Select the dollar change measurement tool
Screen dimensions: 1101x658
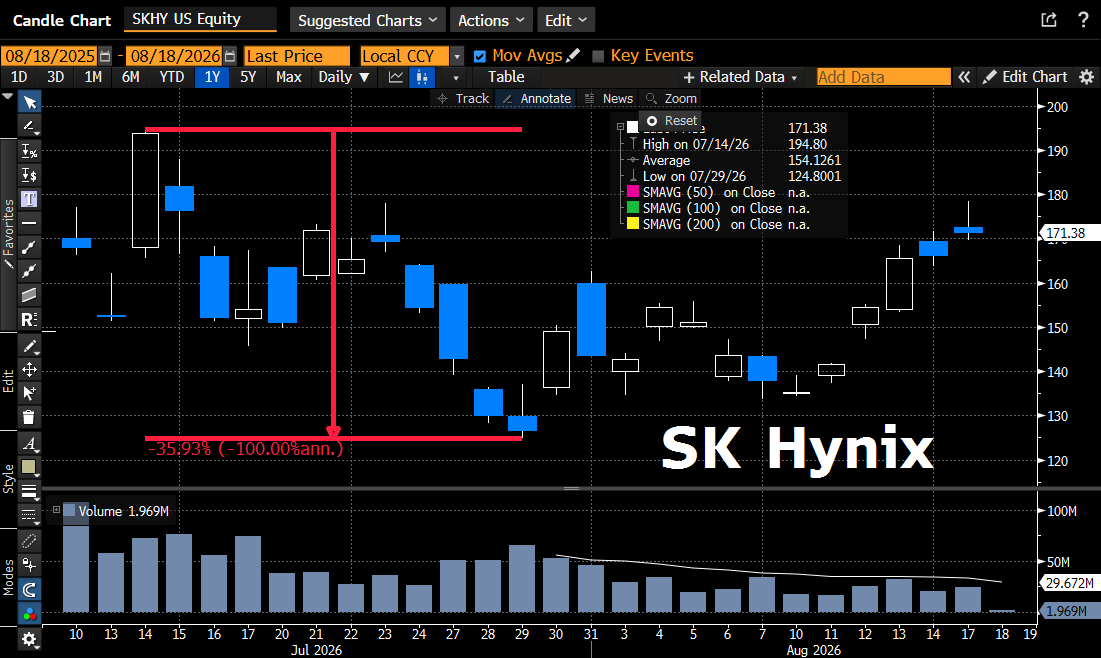(x=29, y=174)
